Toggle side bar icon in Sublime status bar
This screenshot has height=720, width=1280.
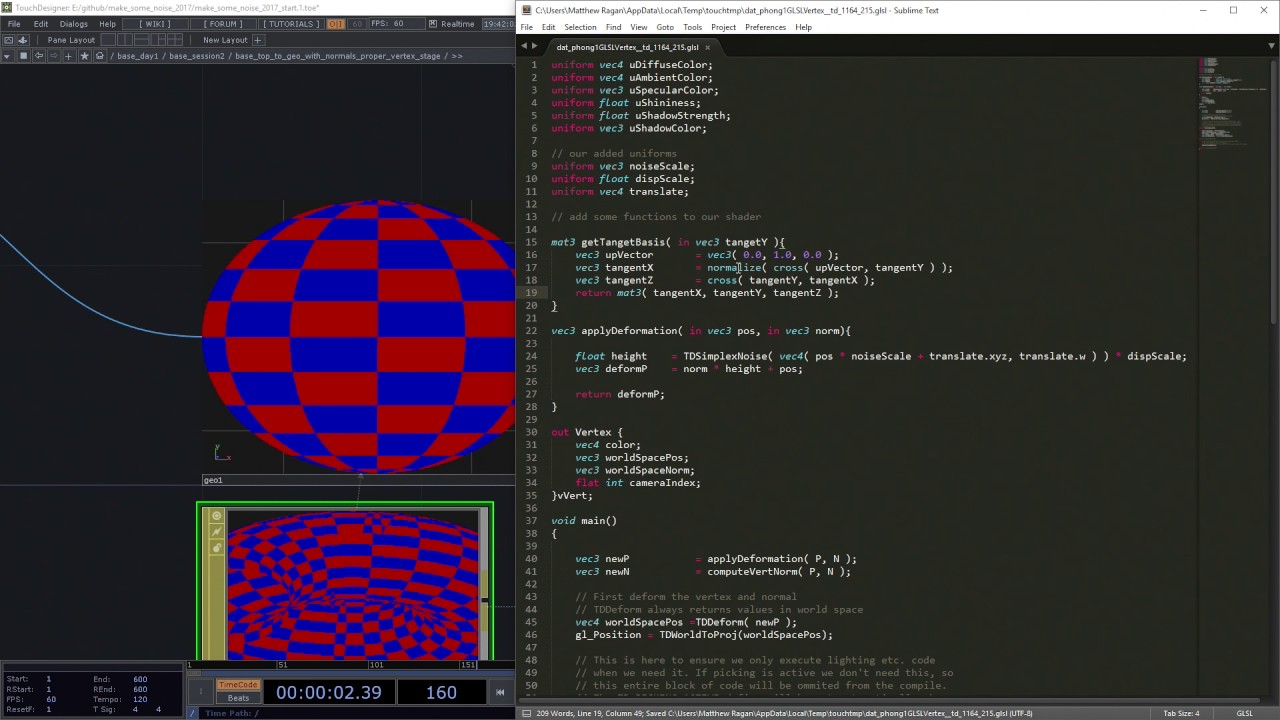click(526, 713)
